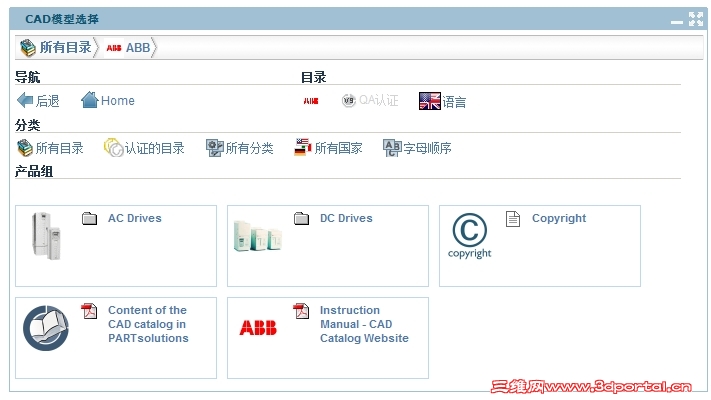
Task: Click the 所有分类 classification icon
Action: coord(214,148)
